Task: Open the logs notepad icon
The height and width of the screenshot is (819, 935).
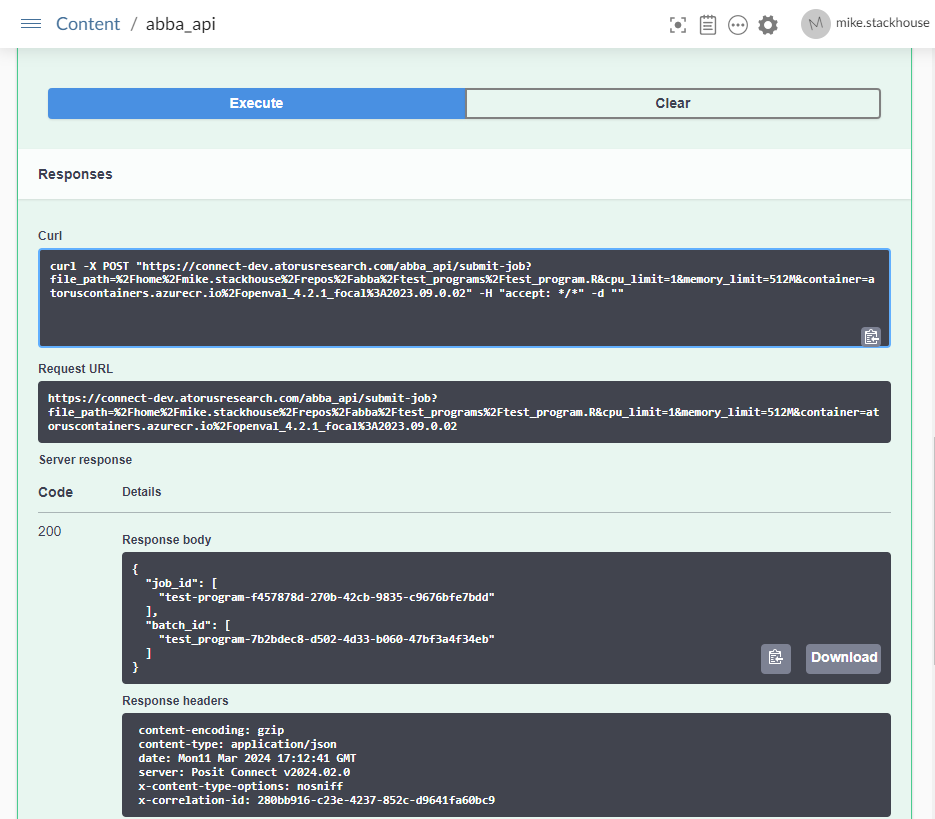Action: (708, 25)
